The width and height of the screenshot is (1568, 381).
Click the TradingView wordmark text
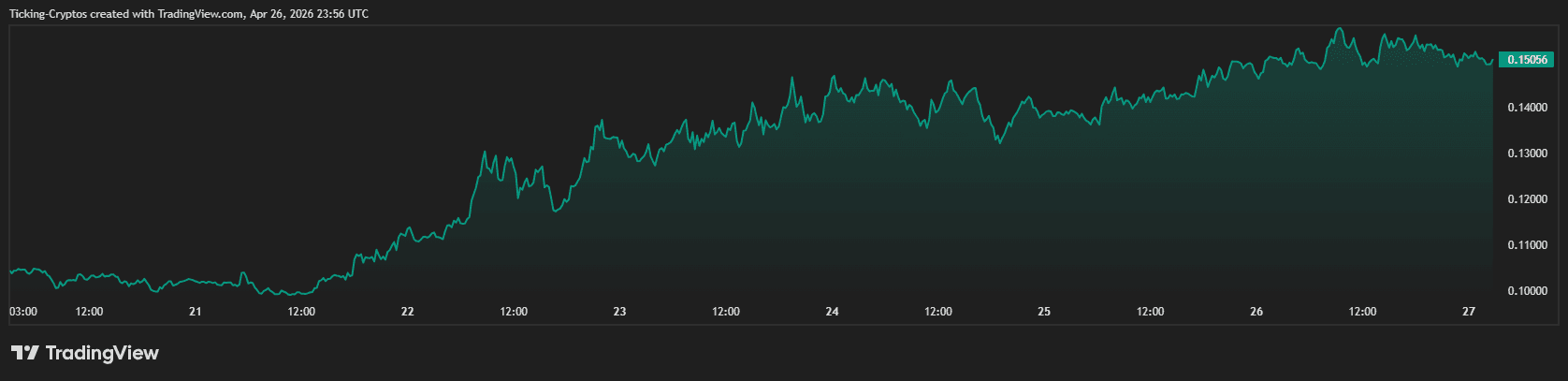[x=102, y=353]
